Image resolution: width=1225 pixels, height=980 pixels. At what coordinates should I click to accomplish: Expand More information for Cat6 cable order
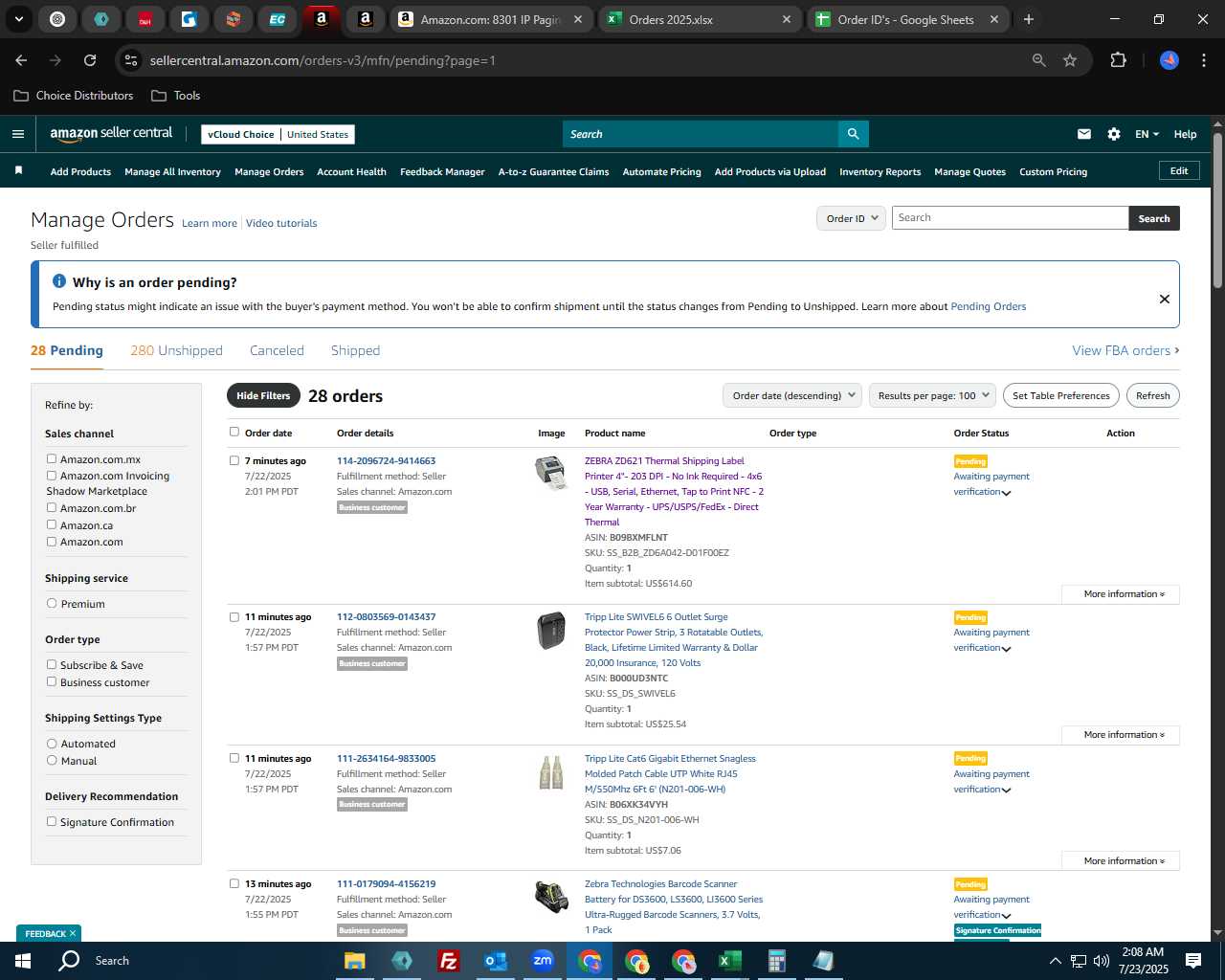(1121, 861)
